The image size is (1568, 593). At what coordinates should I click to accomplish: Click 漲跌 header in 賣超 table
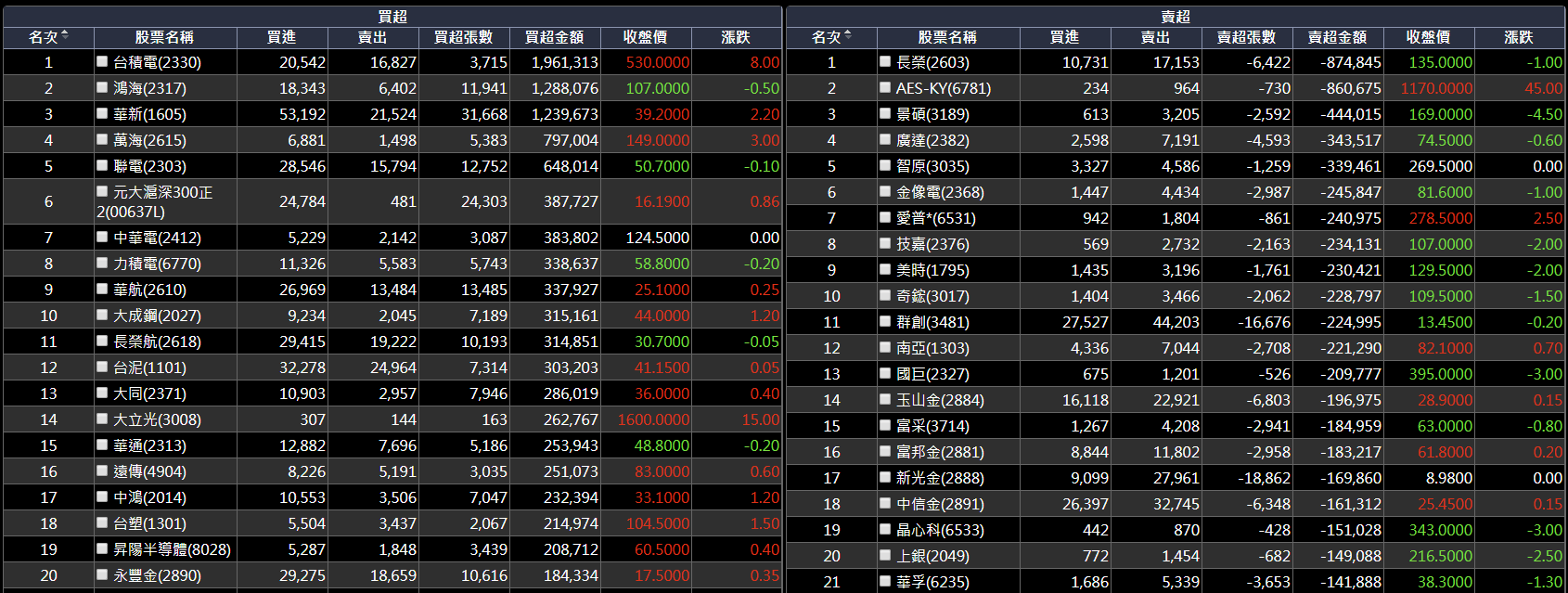point(1519,37)
